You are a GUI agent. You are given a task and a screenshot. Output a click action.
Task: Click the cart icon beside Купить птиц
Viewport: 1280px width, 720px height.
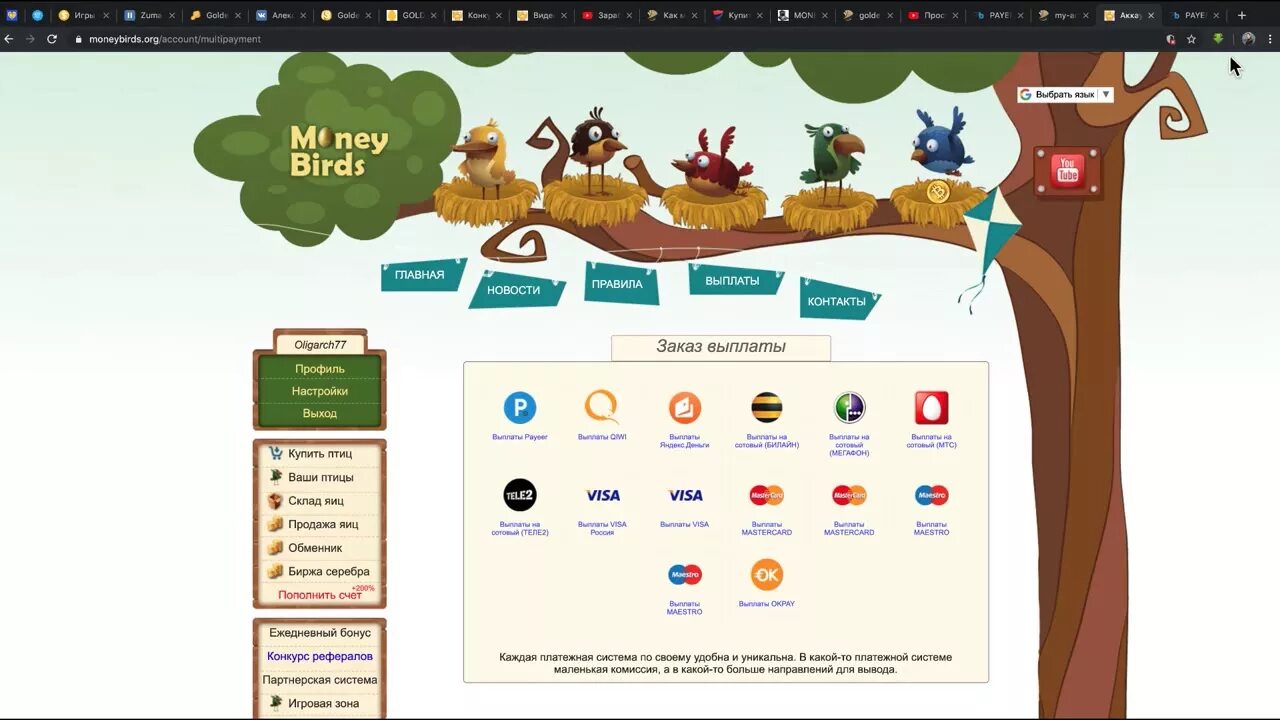tap(275, 453)
